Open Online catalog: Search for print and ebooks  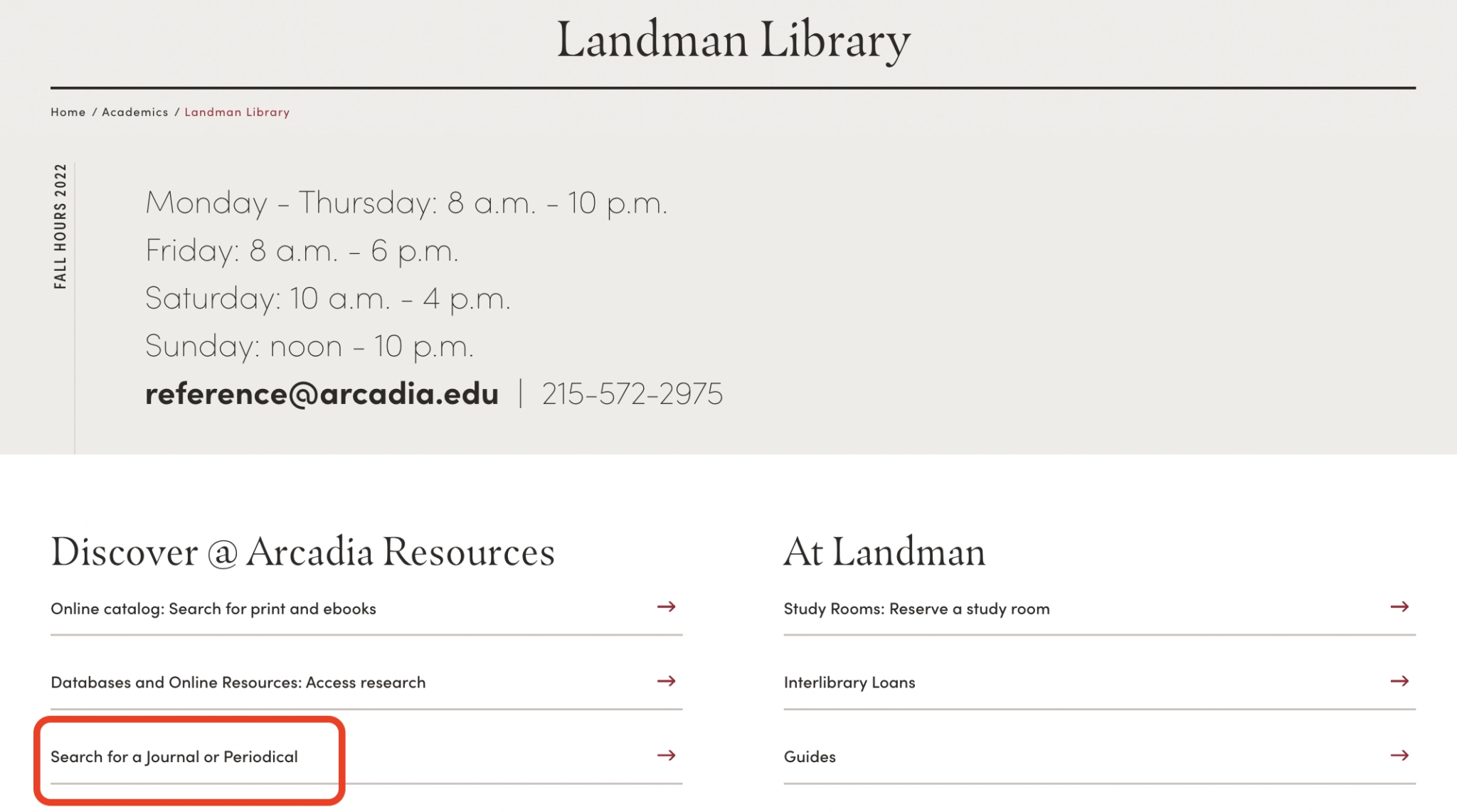(213, 609)
